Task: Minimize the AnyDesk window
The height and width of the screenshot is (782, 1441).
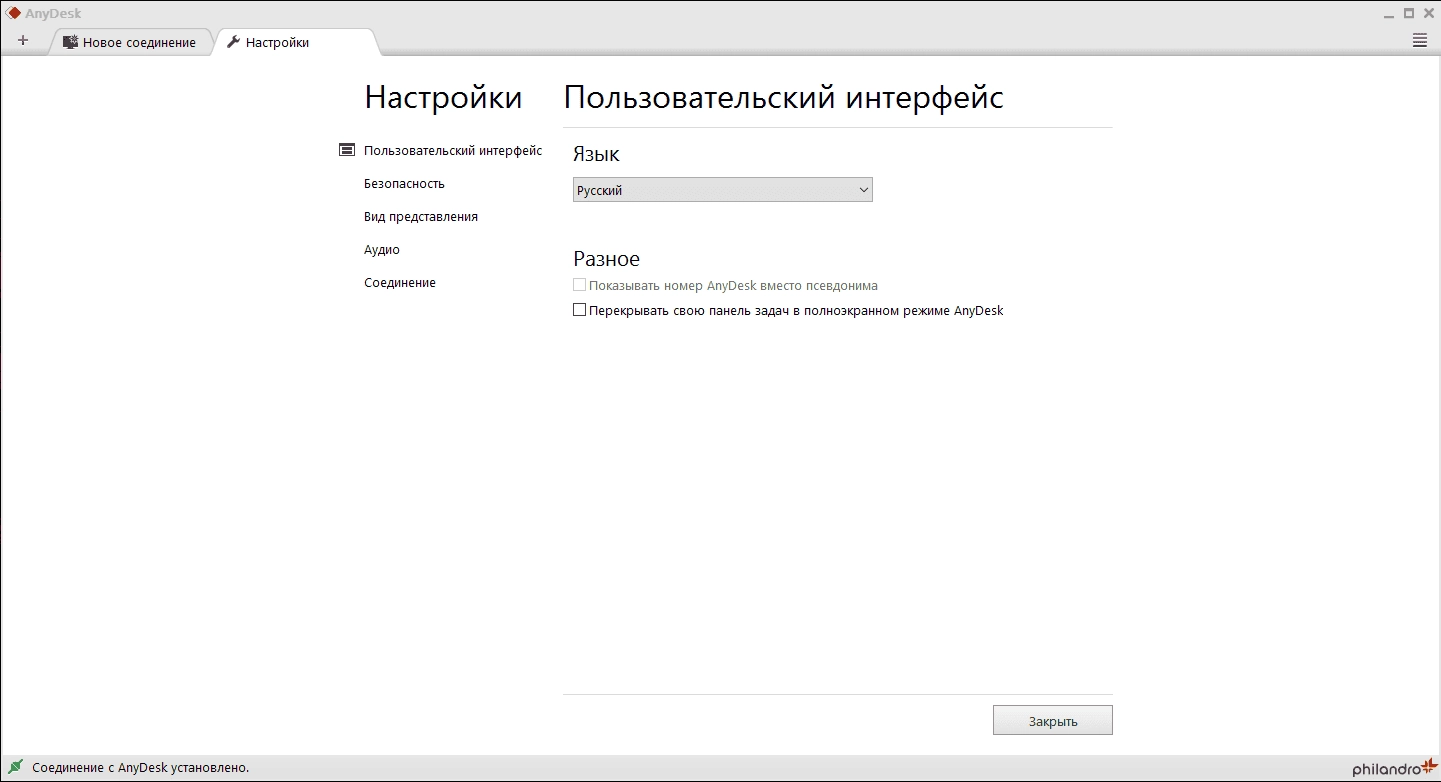Action: point(1389,14)
